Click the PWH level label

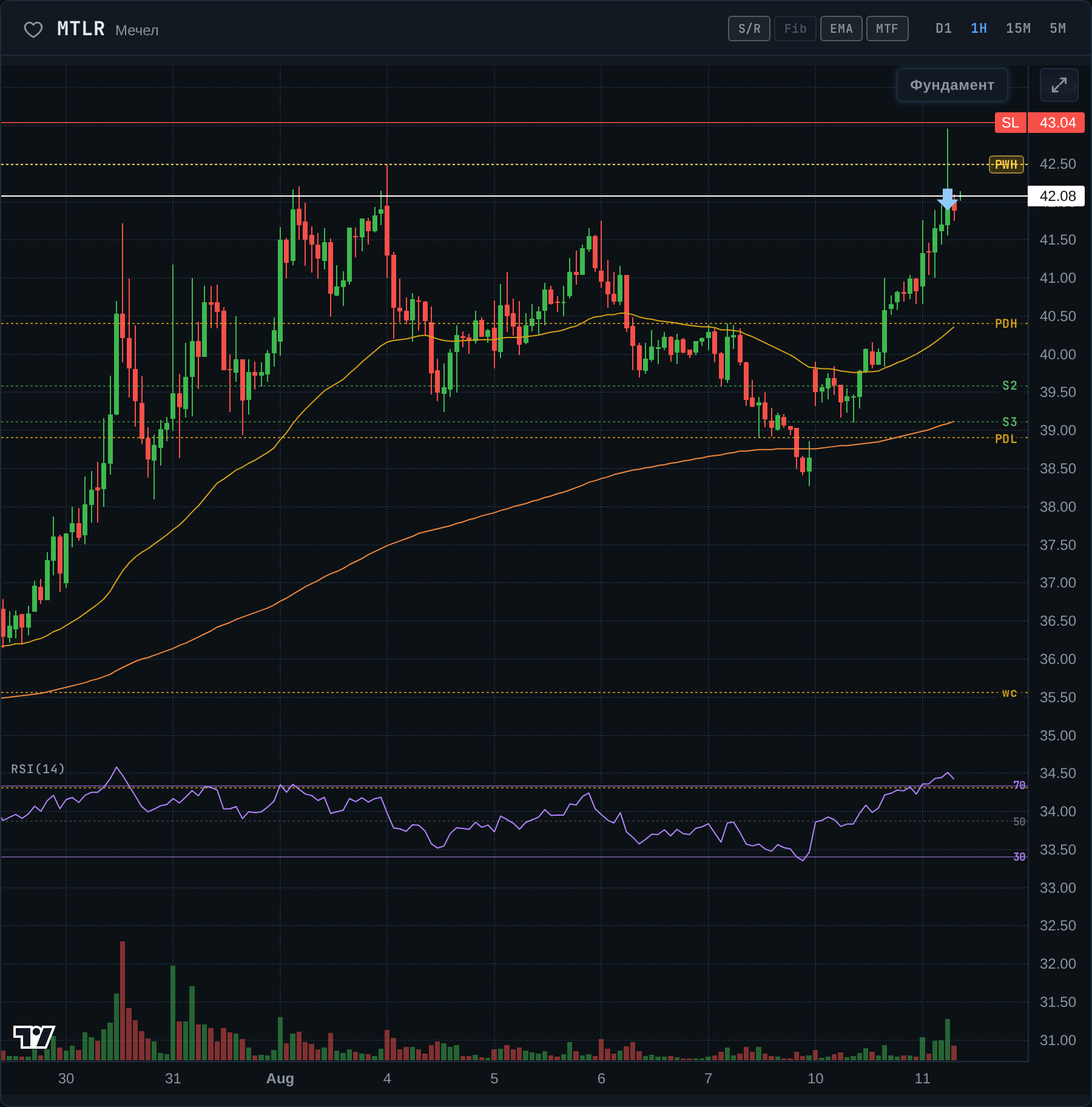tap(1006, 164)
